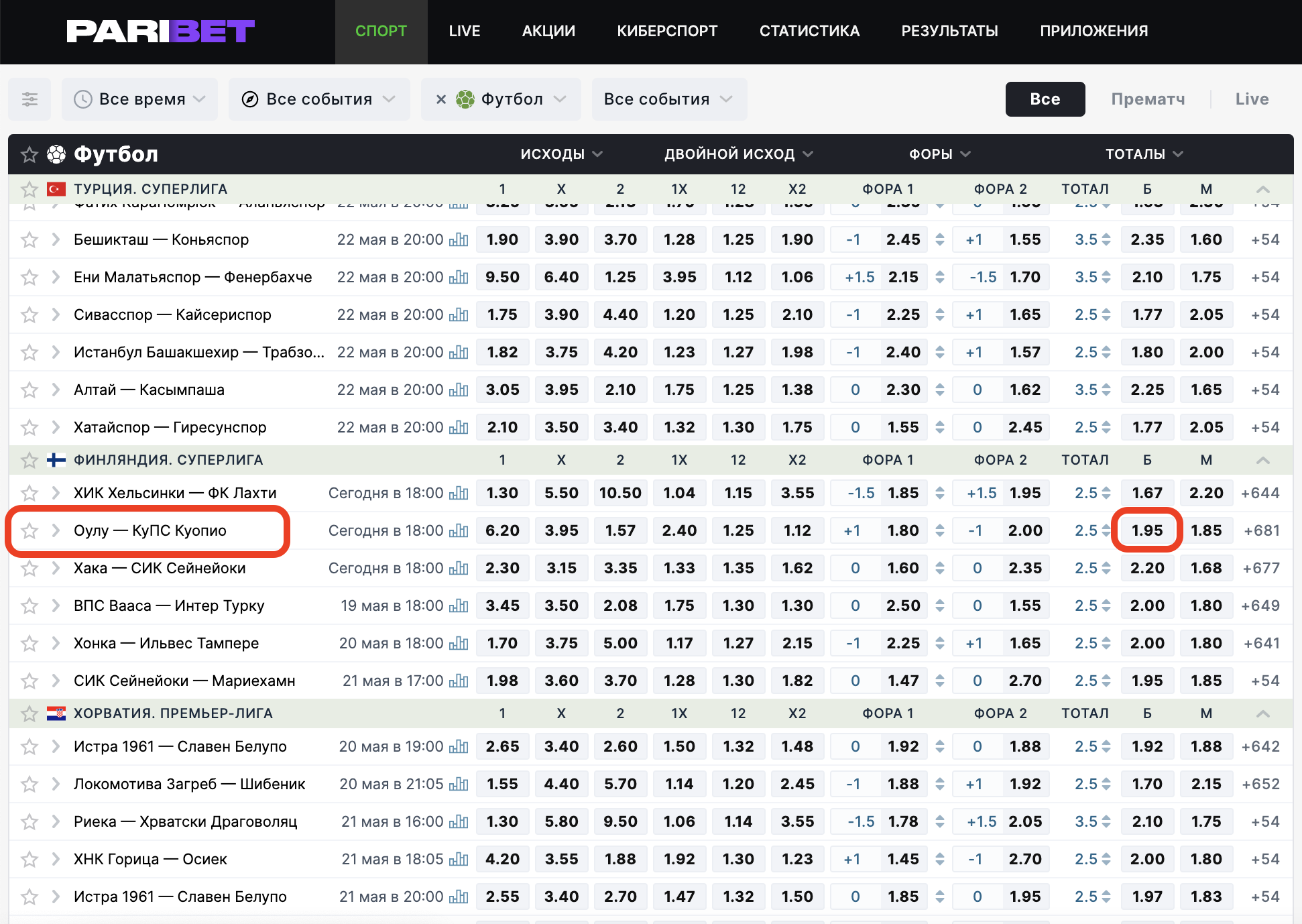The width and height of the screenshot is (1302, 924).
Task: Open the СИК Сейнейоки — Мариехамн match
Action: [x=184, y=681]
